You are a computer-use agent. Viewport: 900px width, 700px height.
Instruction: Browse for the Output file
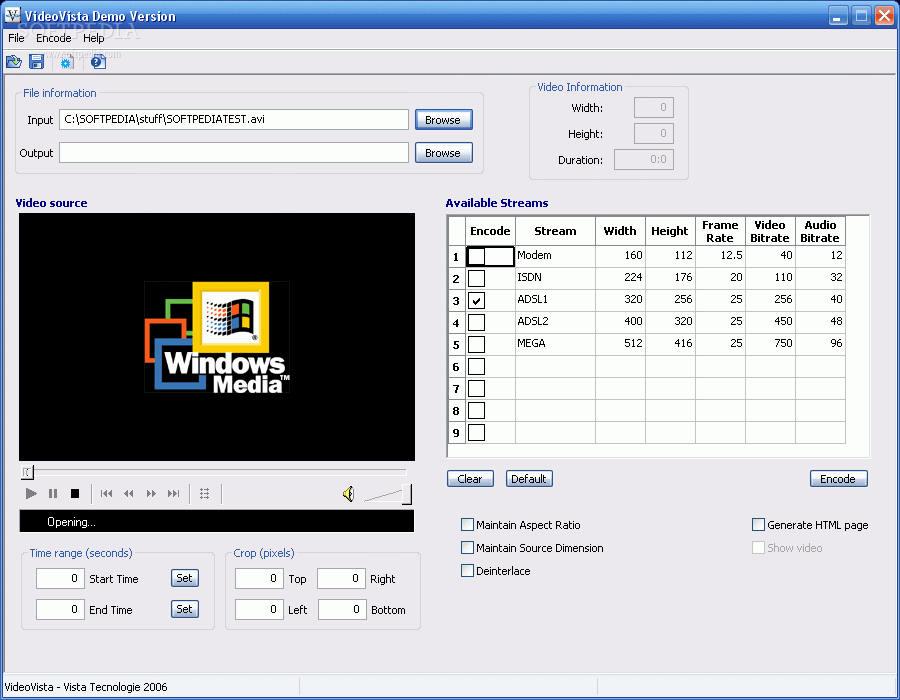pyautogui.click(x=444, y=153)
